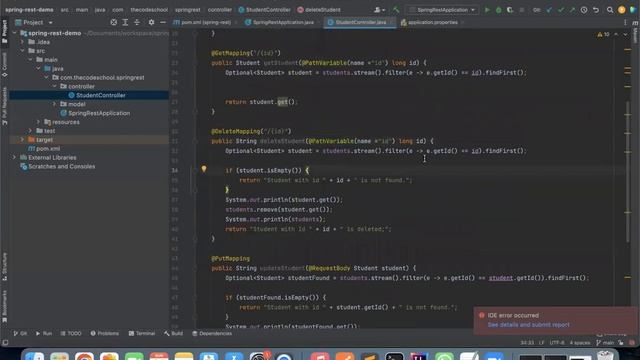Open IntelliJ IDEA from the macOS dock
Viewport: 640px width, 360px height.
(419, 357)
